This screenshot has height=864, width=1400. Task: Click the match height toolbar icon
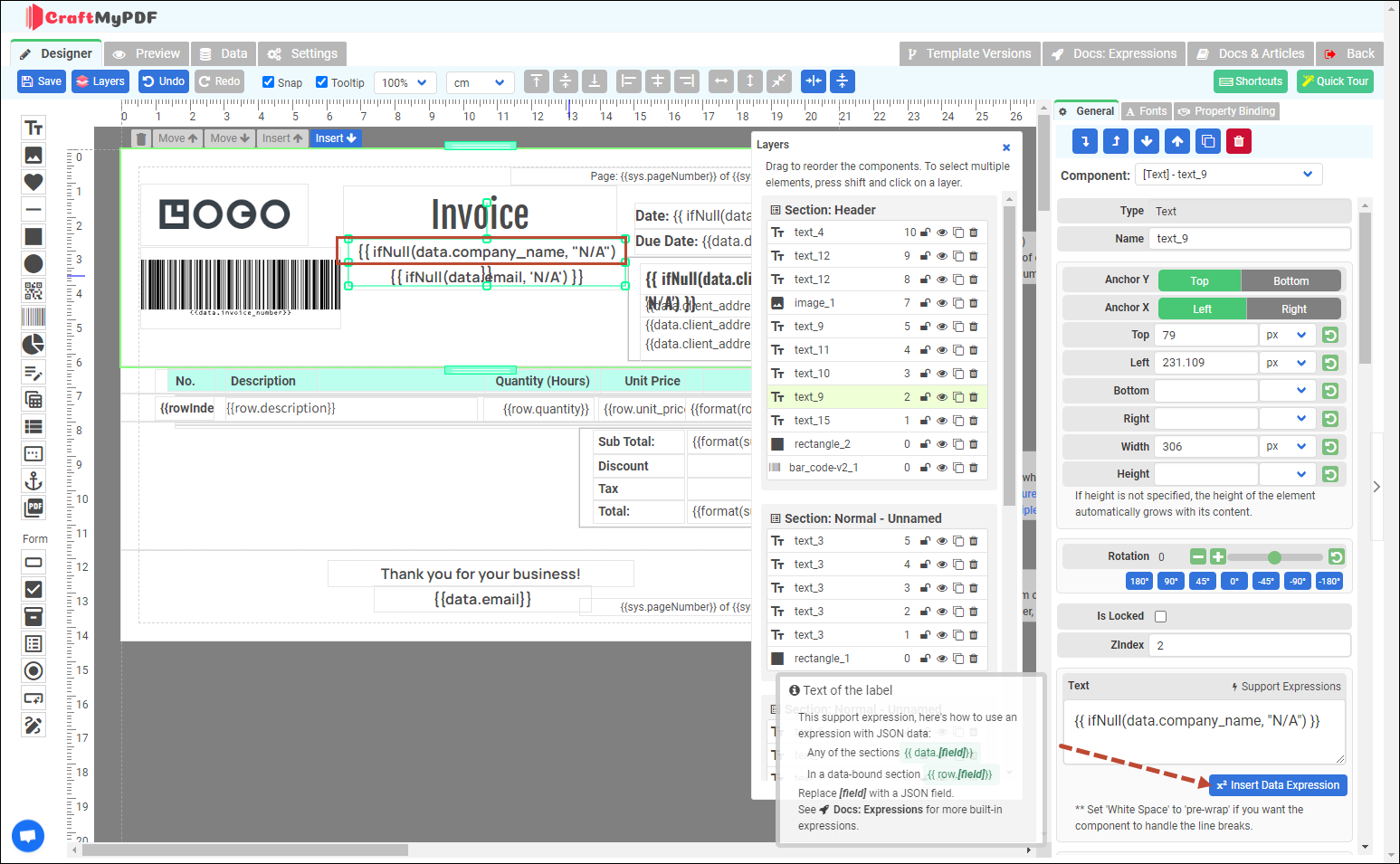click(x=750, y=81)
